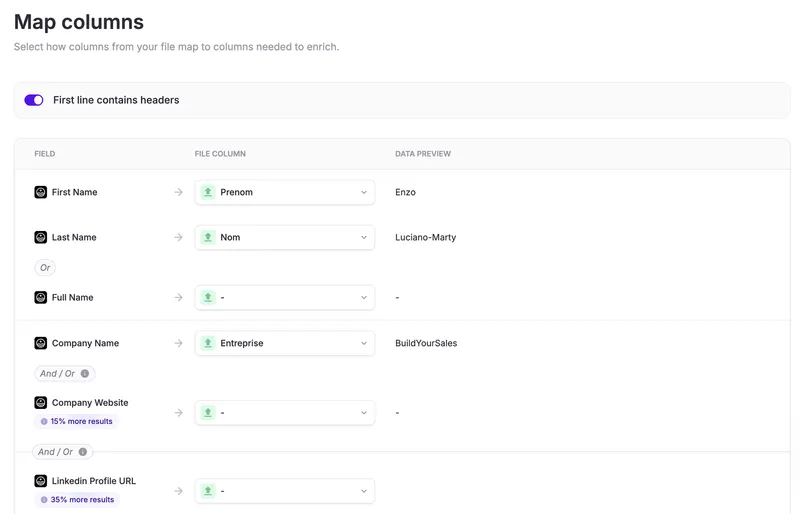Click the icon beside Company Website field
The height and width of the screenshot is (514, 800).
[41, 402]
